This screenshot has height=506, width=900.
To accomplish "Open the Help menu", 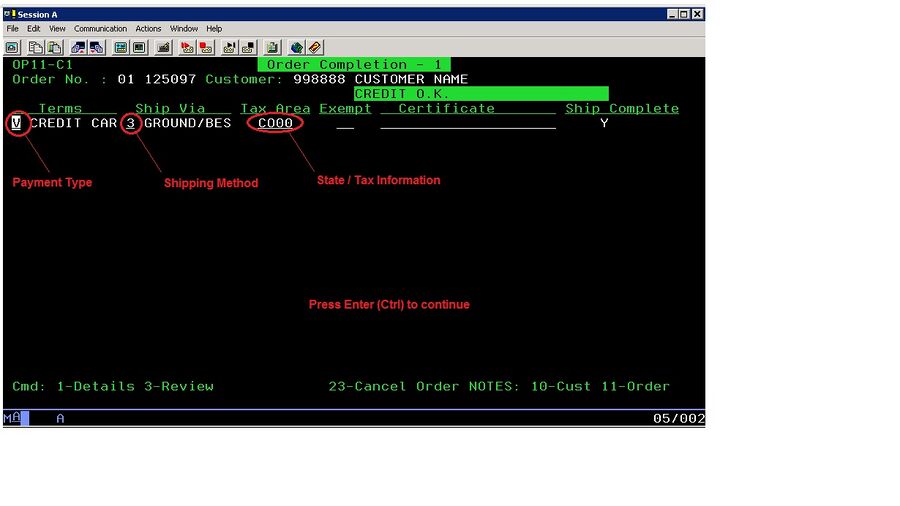I will coord(214,29).
